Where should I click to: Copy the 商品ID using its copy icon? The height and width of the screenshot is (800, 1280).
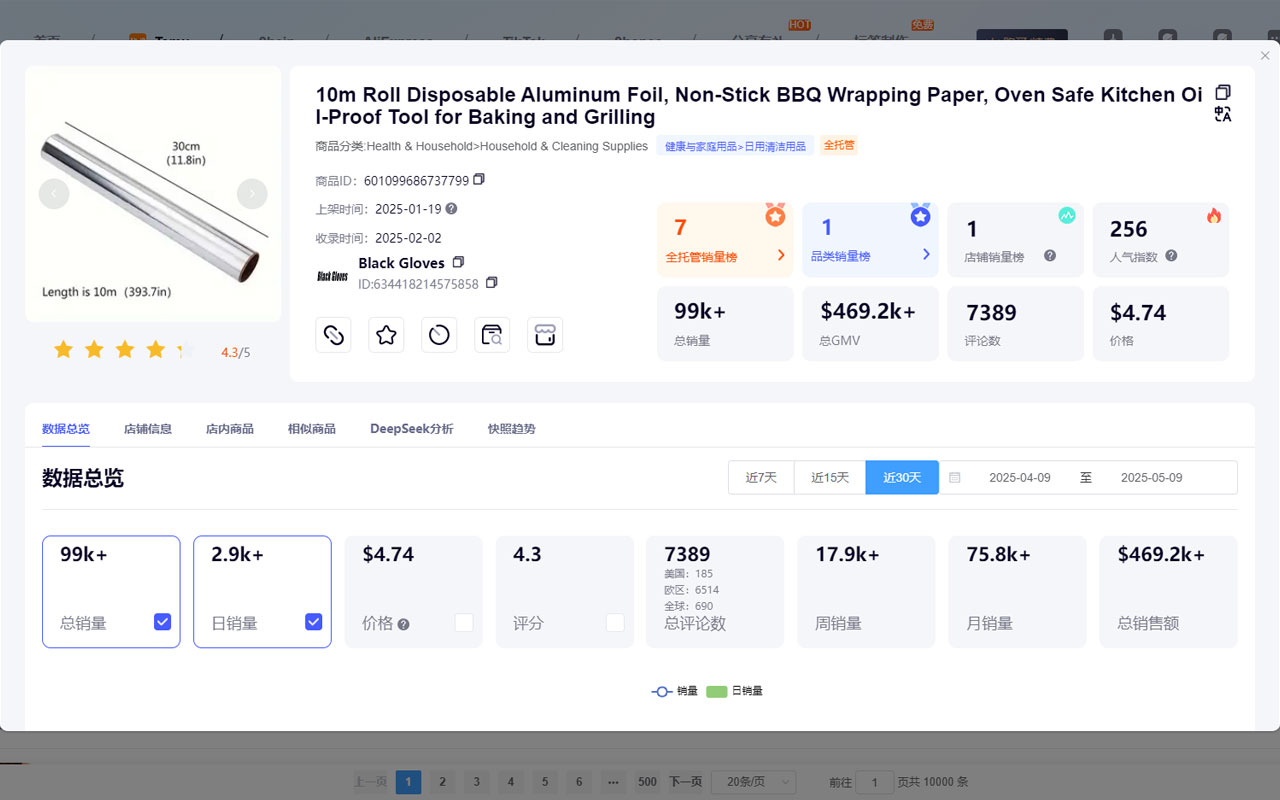(x=477, y=180)
